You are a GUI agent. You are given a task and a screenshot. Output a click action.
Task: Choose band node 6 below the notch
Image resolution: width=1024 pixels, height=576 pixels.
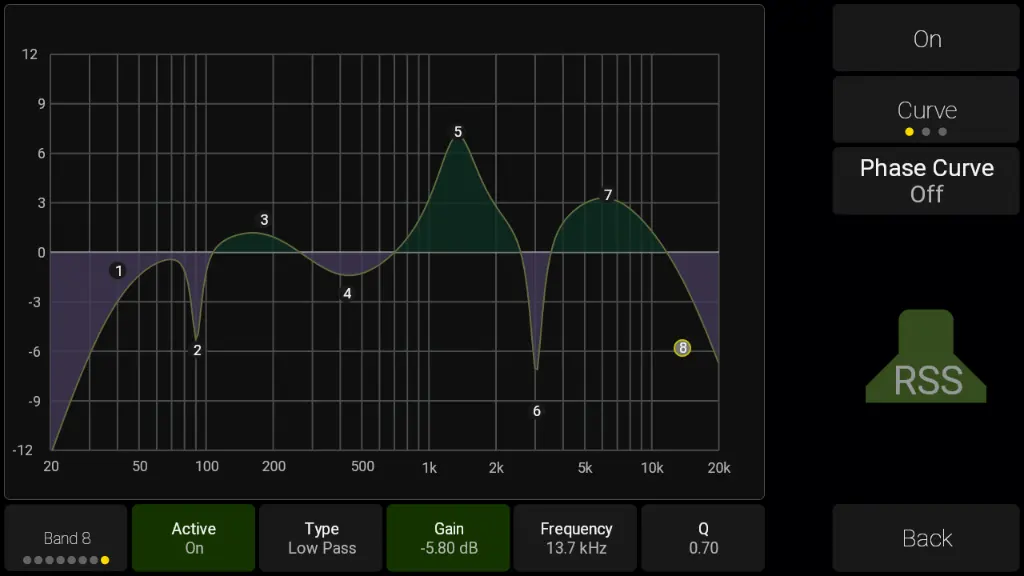coord(537,411)
